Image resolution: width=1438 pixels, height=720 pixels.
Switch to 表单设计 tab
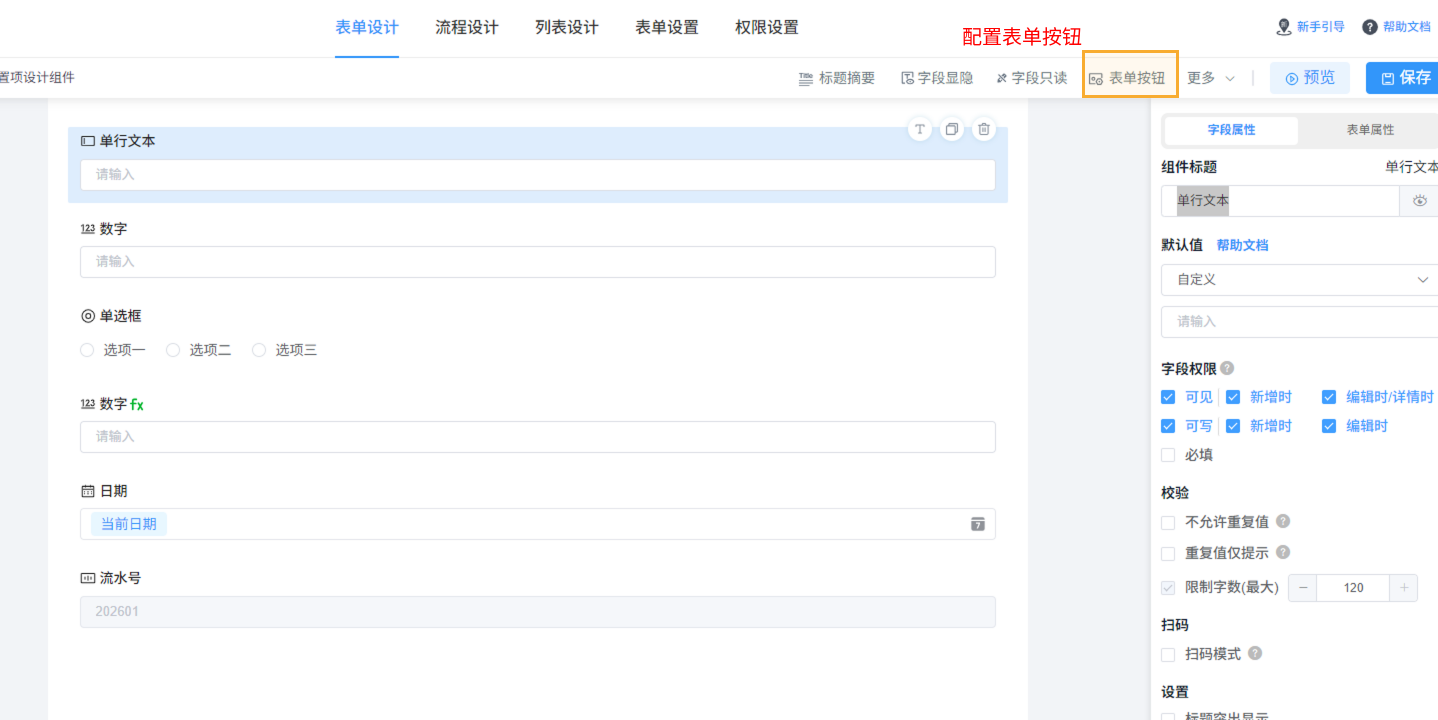tap(367, 28)
